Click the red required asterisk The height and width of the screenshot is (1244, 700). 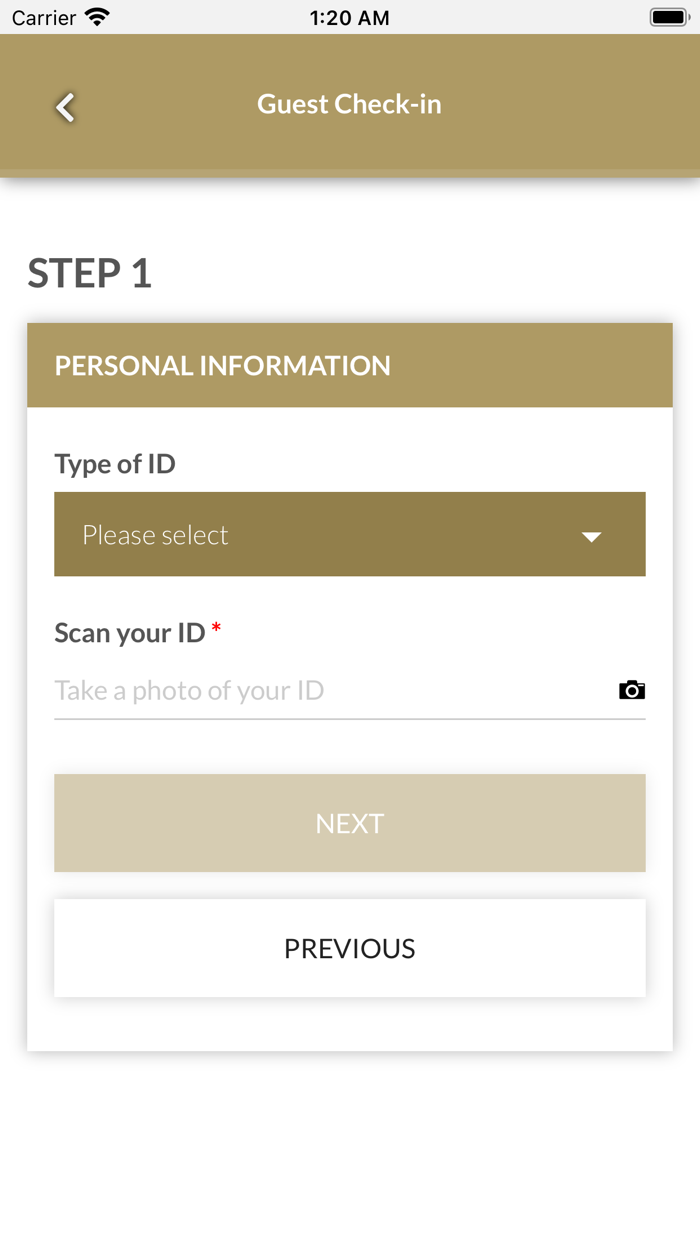[x=216, y=630]
